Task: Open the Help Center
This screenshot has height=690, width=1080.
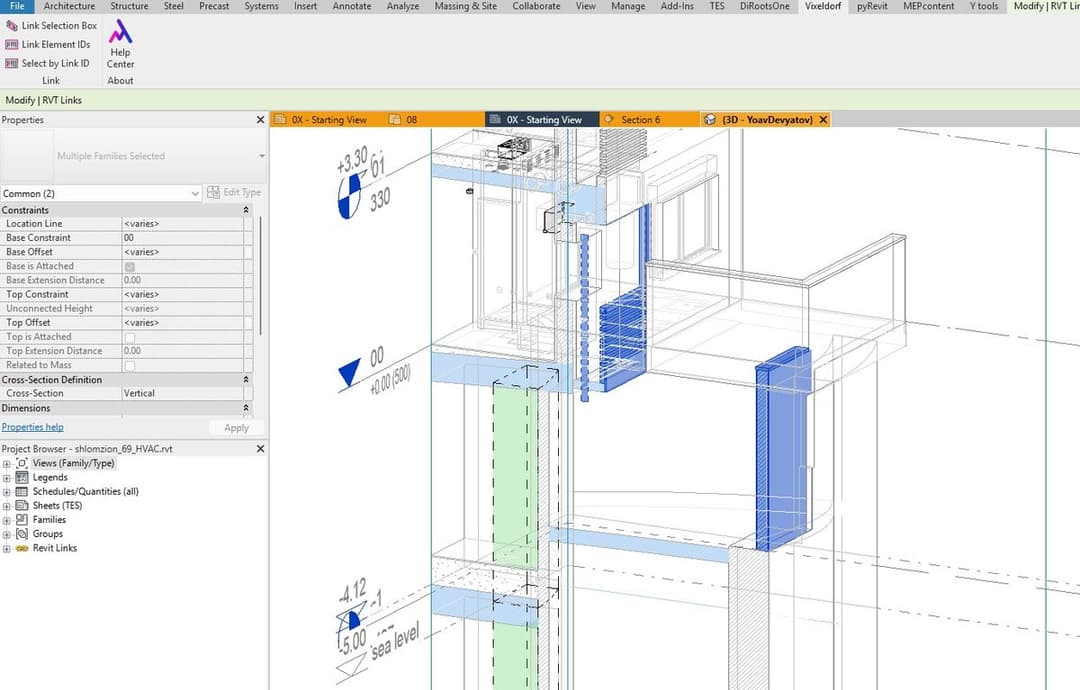Action: pos(120,44)
